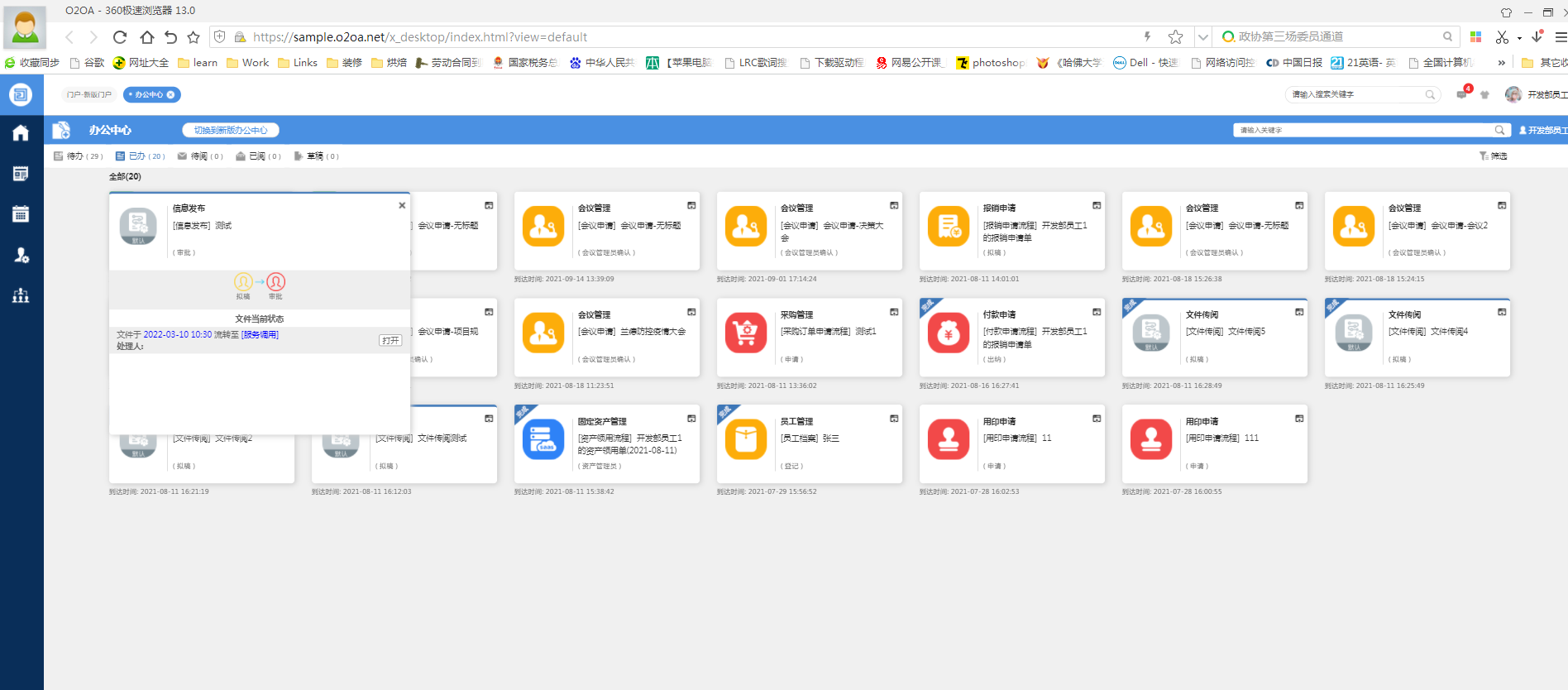The image size is (1568, 690).
Task: Click the red stamp icon on 用印申请 111
Action: click(x=1151, y=439)
